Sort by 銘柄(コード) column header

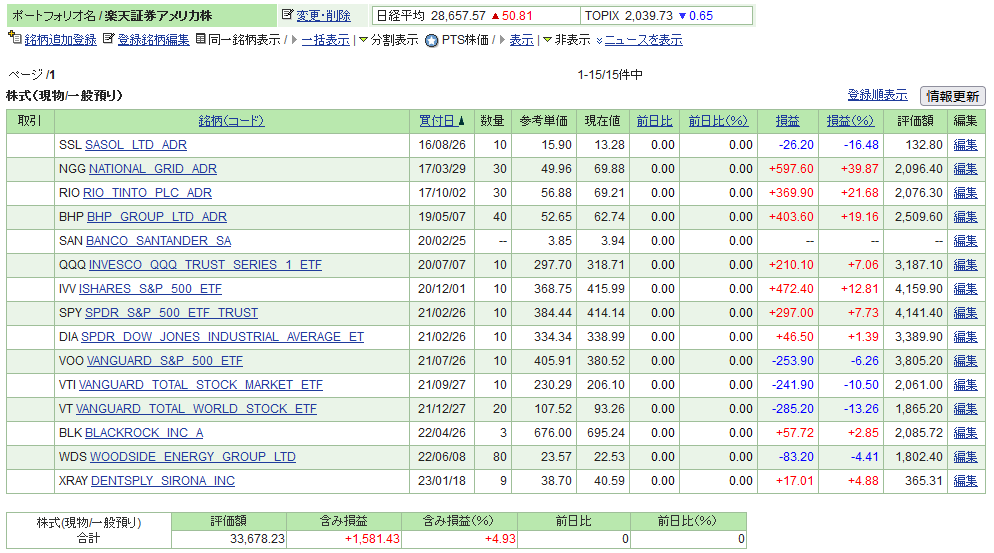231,121
